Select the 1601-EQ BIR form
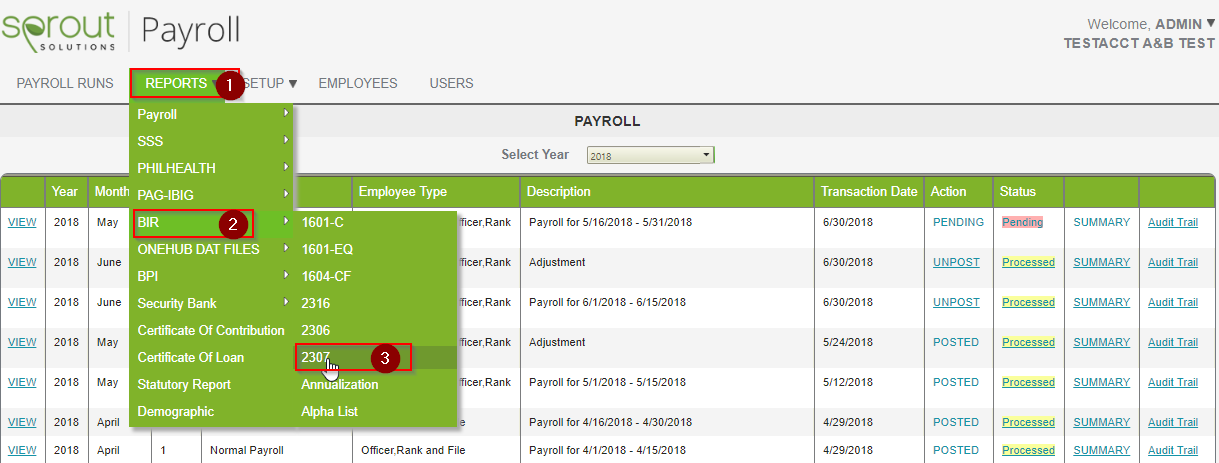 (376, 249)
